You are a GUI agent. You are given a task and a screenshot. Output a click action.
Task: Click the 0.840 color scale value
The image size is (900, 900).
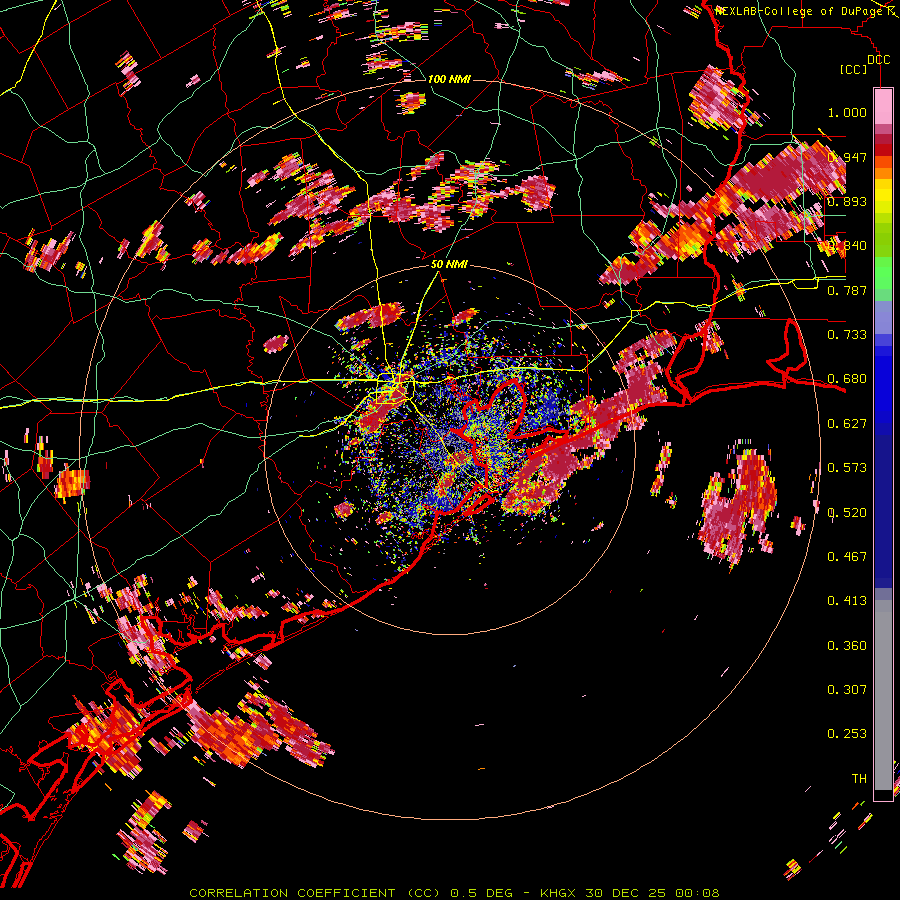[x=847, y=246]
